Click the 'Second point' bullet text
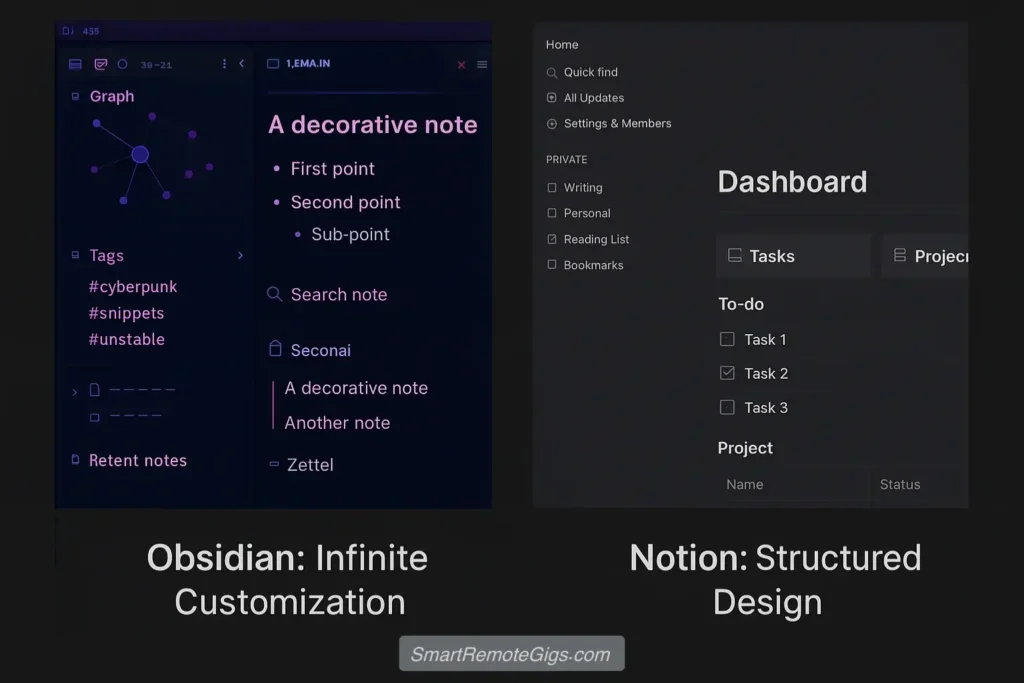This screenshot has height=683, width=1024. click(345, 202)
